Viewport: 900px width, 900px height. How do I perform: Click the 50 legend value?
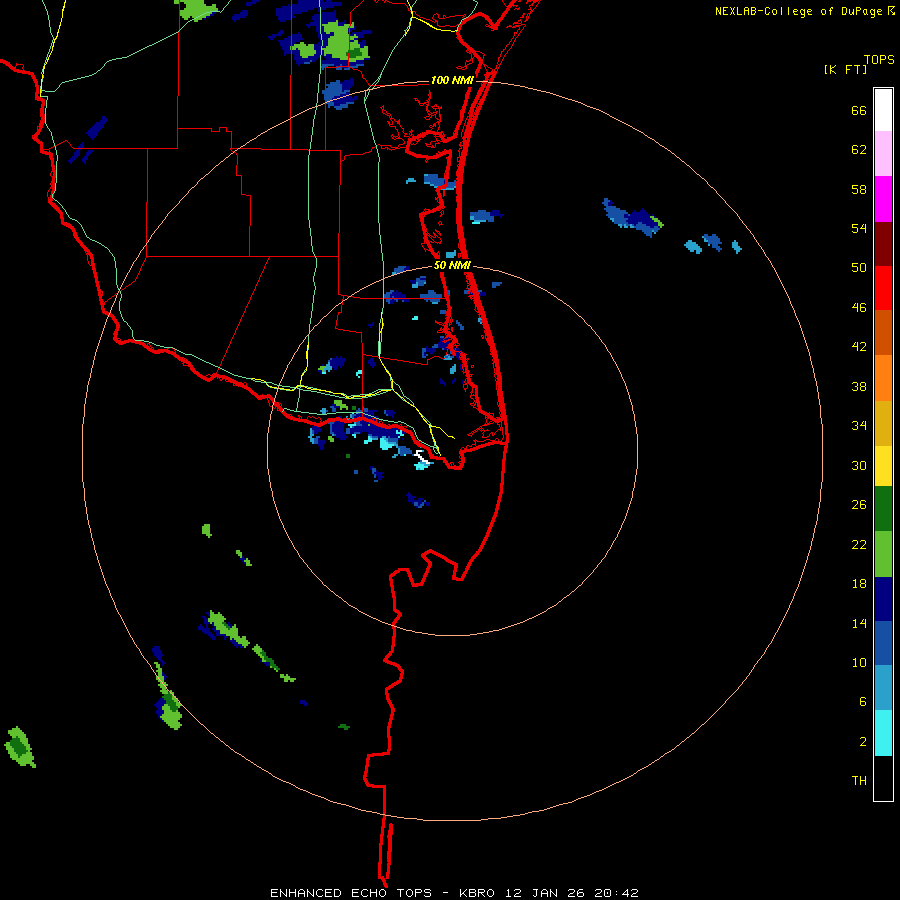point(859,268)
